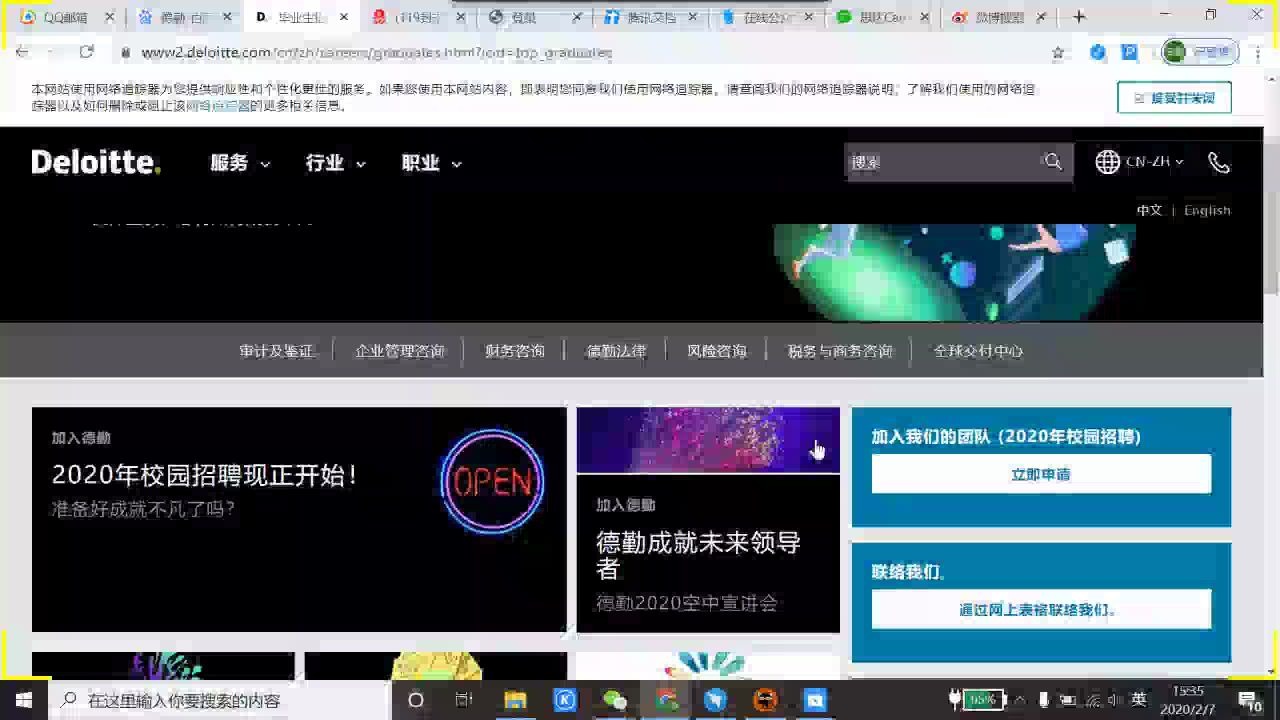The height and width of the screenshot is (720, 1280).
Task: Click the Chrome taskbar icon
Action: (666, 700)
